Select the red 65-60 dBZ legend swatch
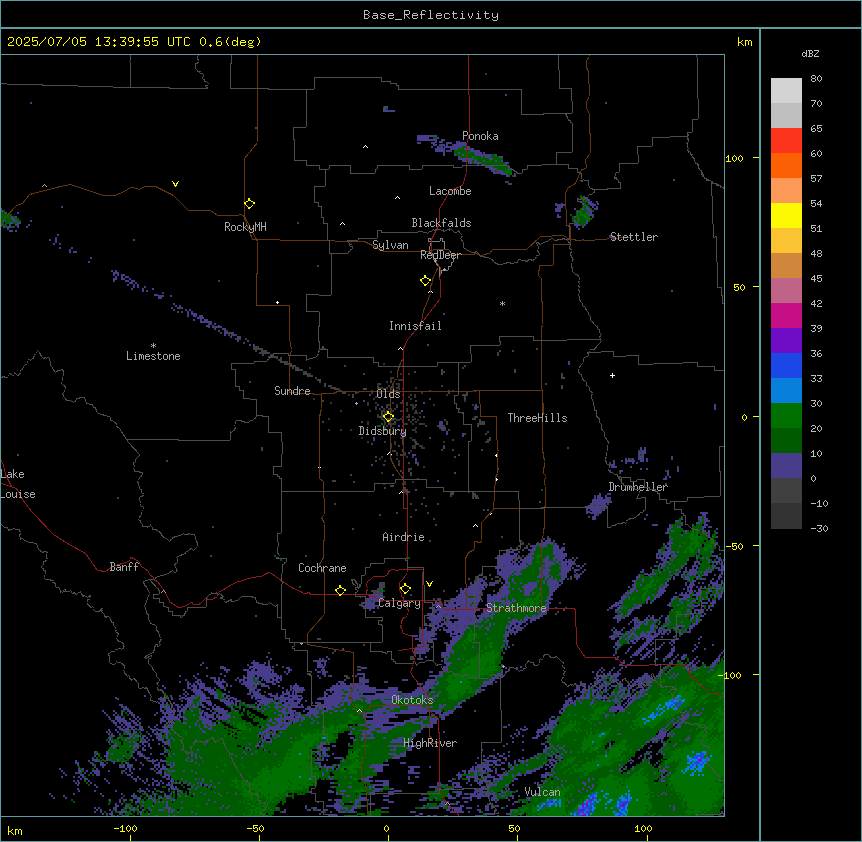Viewport: 862px width, 842px height. [x=786, y=141]
